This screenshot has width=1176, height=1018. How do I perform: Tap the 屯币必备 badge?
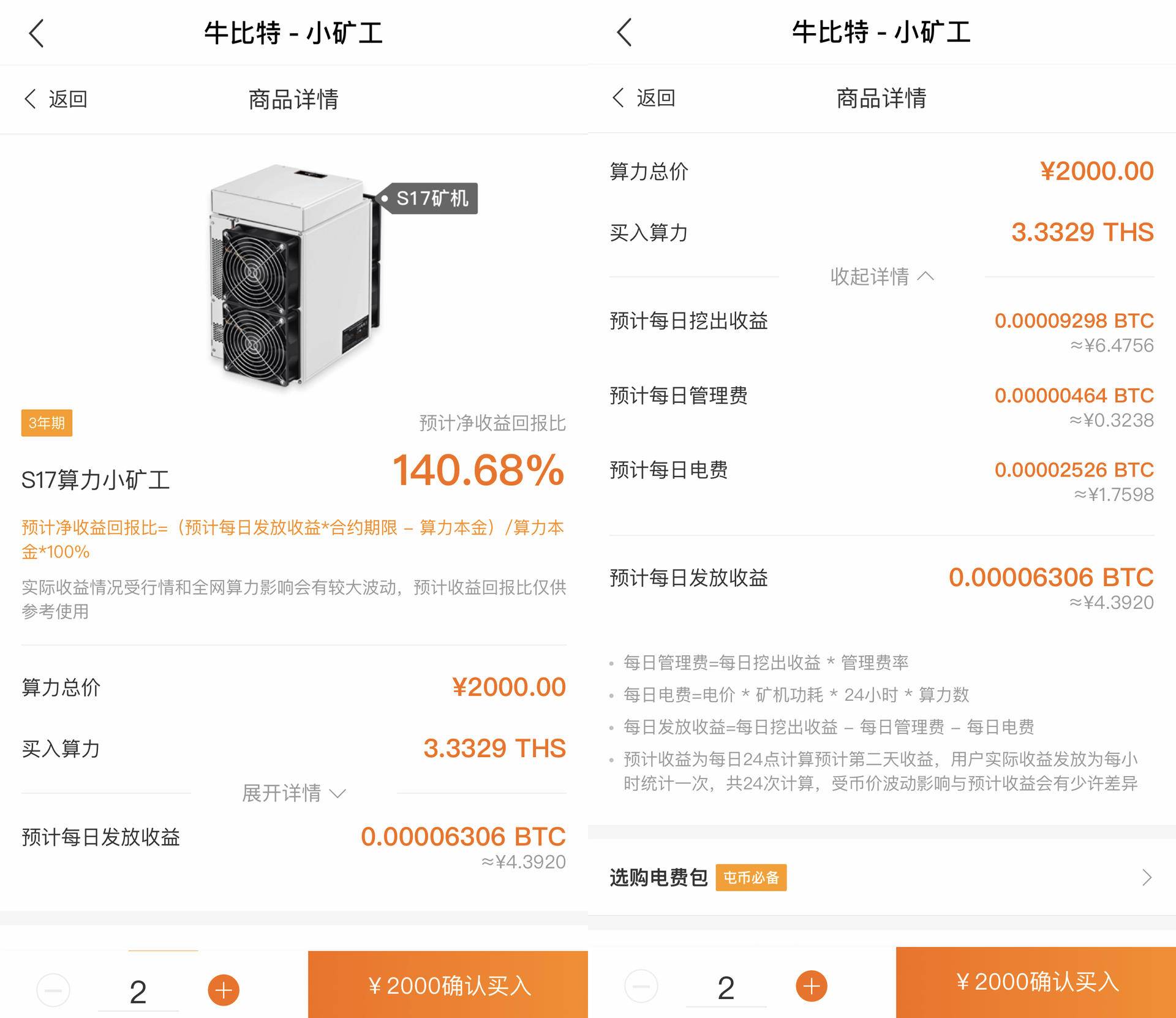point(751,878)
